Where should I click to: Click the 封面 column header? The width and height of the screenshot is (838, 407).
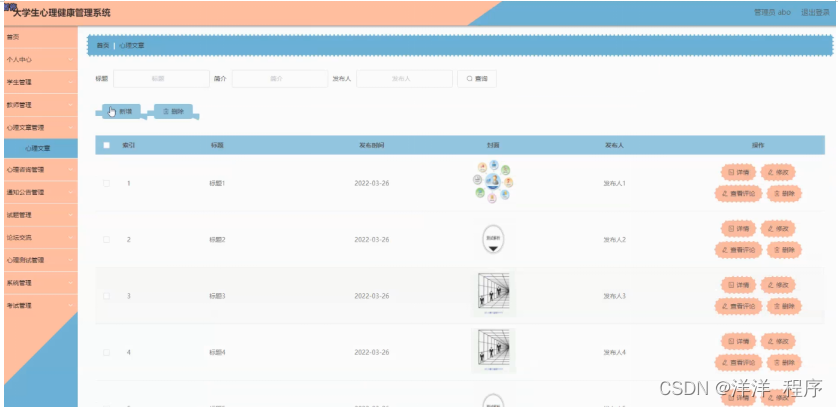493,145
